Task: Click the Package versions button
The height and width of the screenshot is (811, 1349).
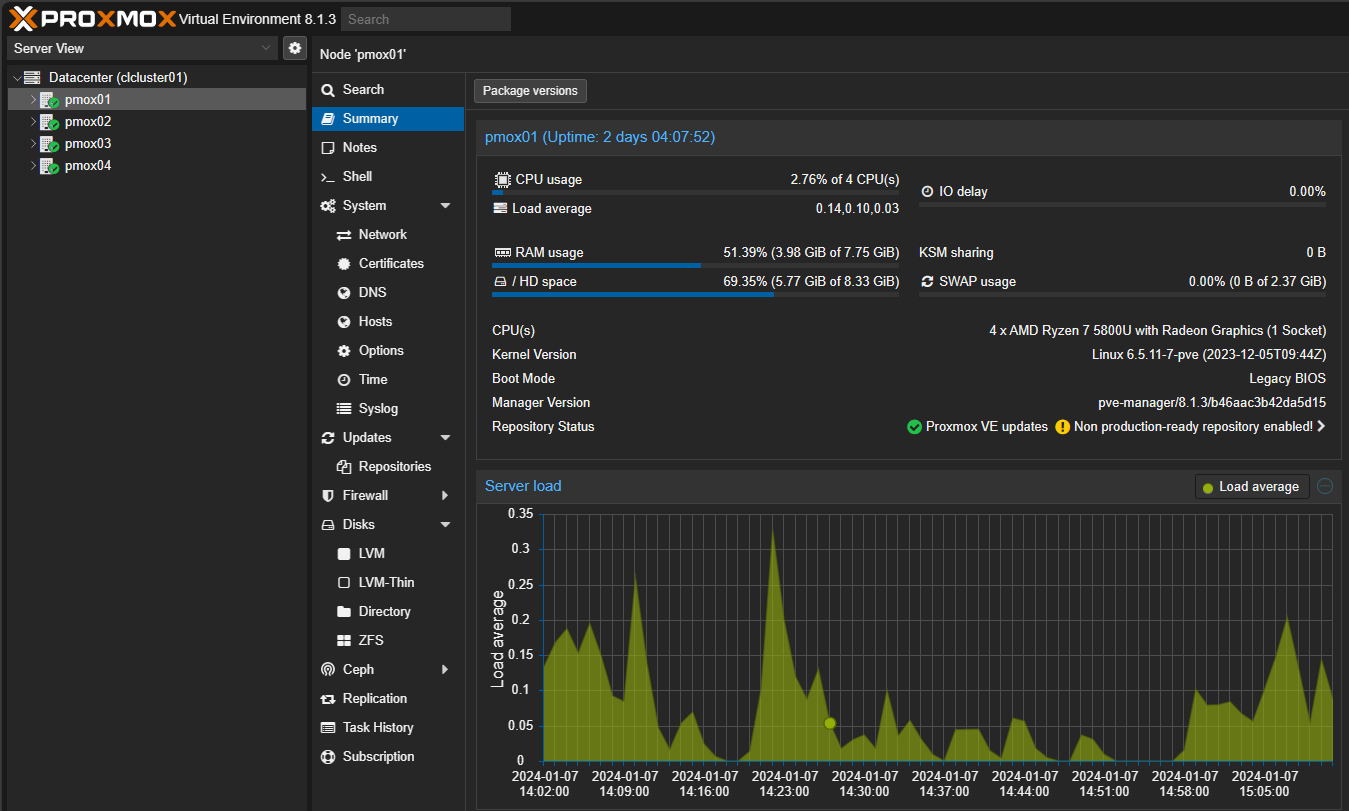Action: [x=530, y=91]
